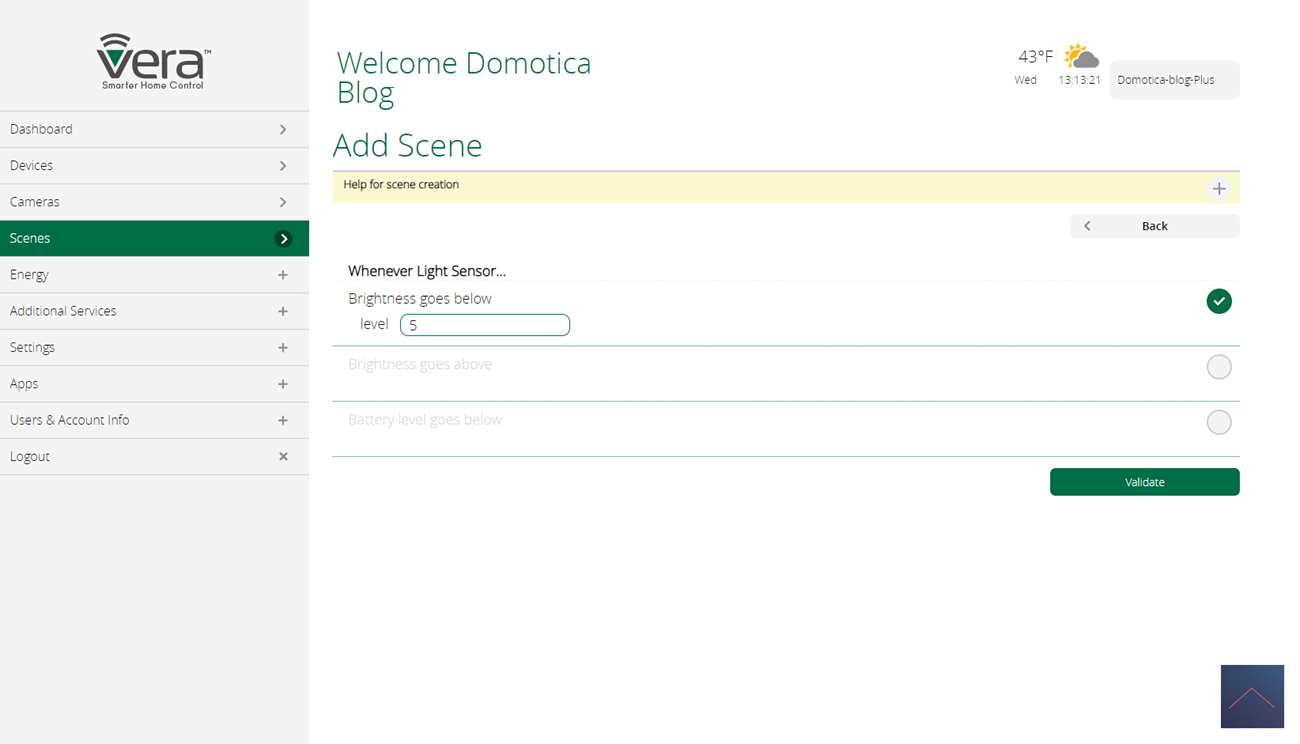Click the Cameras chevron icon
Screen dimensions: 1300x744
point(283,202)
